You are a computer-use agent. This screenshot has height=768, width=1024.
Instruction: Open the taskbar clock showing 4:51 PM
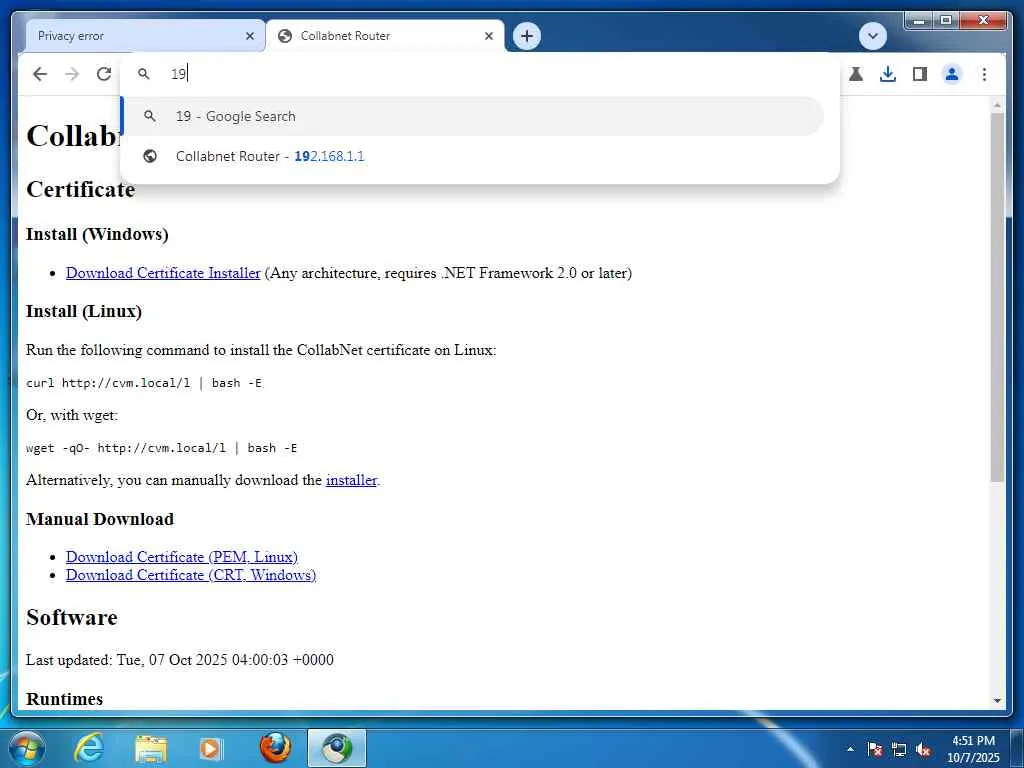[x=973, y=749]
